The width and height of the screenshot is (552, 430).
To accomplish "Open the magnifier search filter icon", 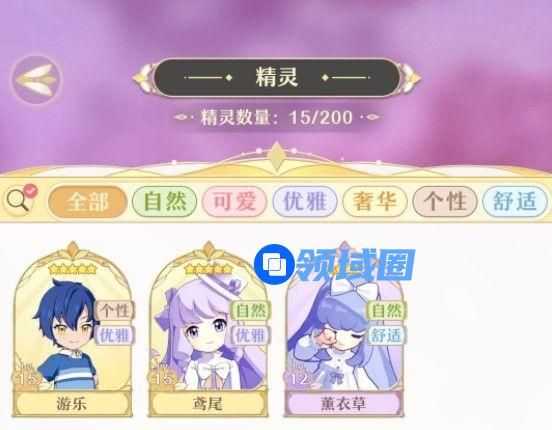I will [22, 199].
